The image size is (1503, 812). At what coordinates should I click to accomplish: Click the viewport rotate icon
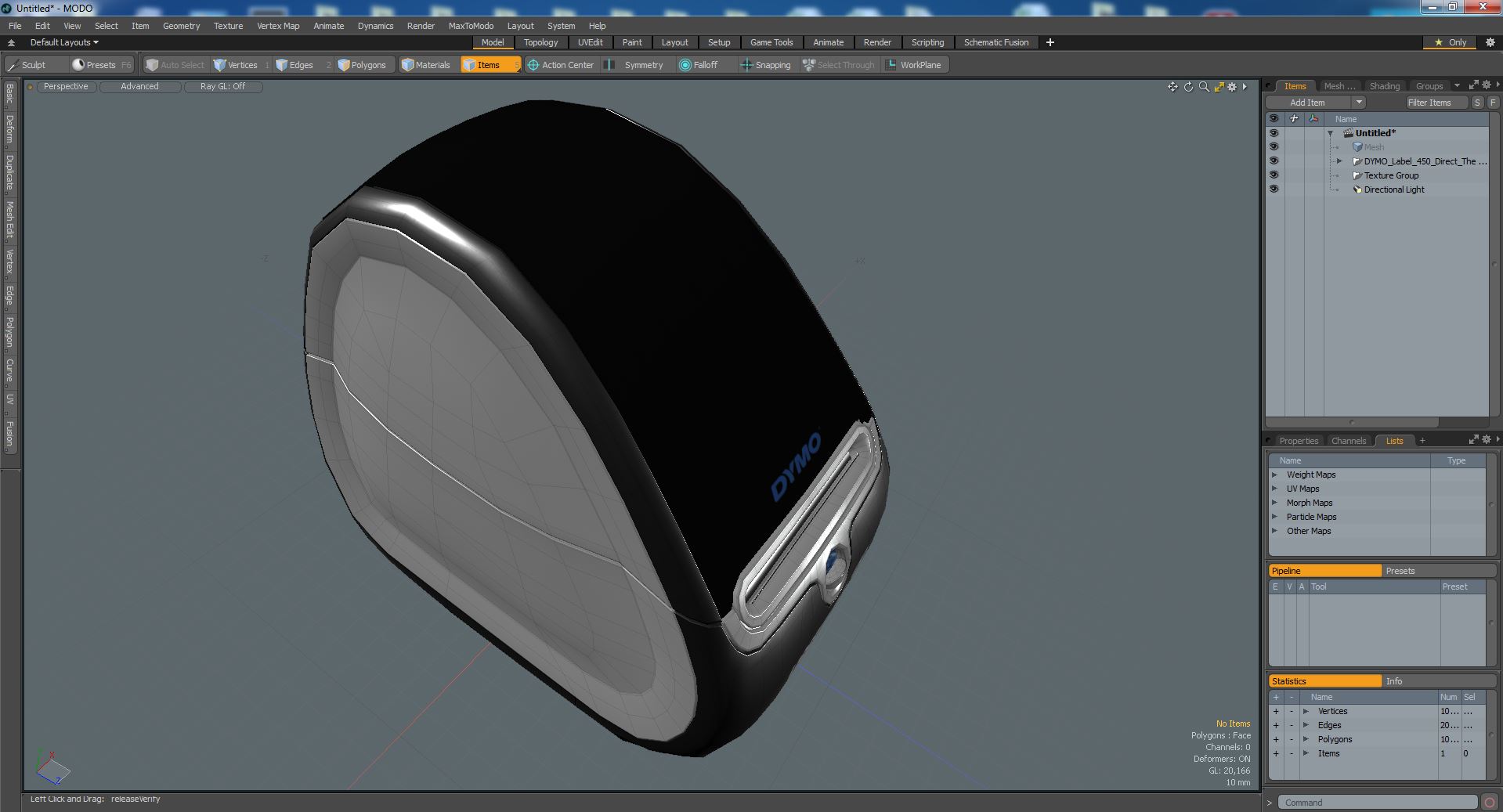1188,87
